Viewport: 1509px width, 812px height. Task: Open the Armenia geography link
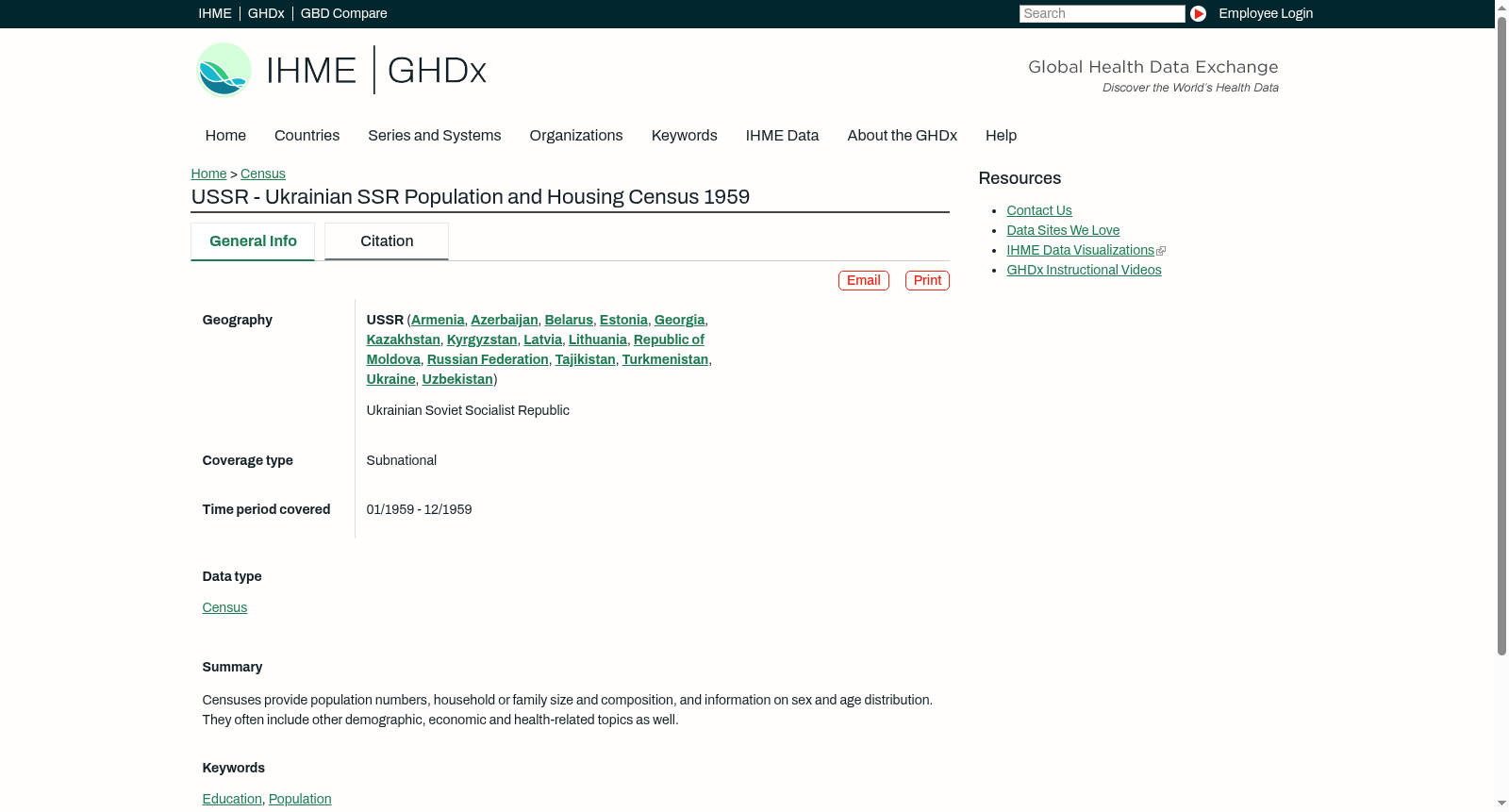(x=438, y=320)
